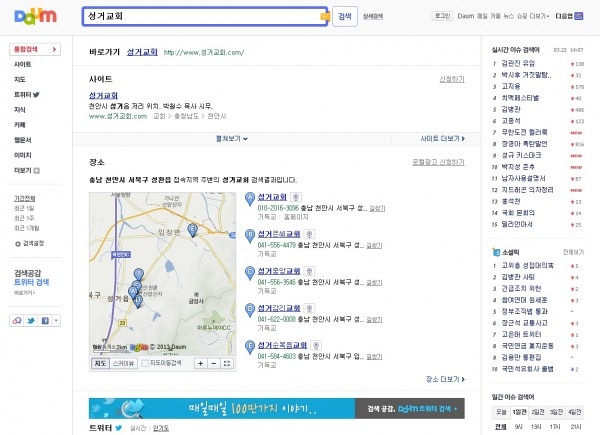The width and height of the screenshot is (600, 435).
Task: Open the 성거교회 shortcut link
Action: click(142, 52)
